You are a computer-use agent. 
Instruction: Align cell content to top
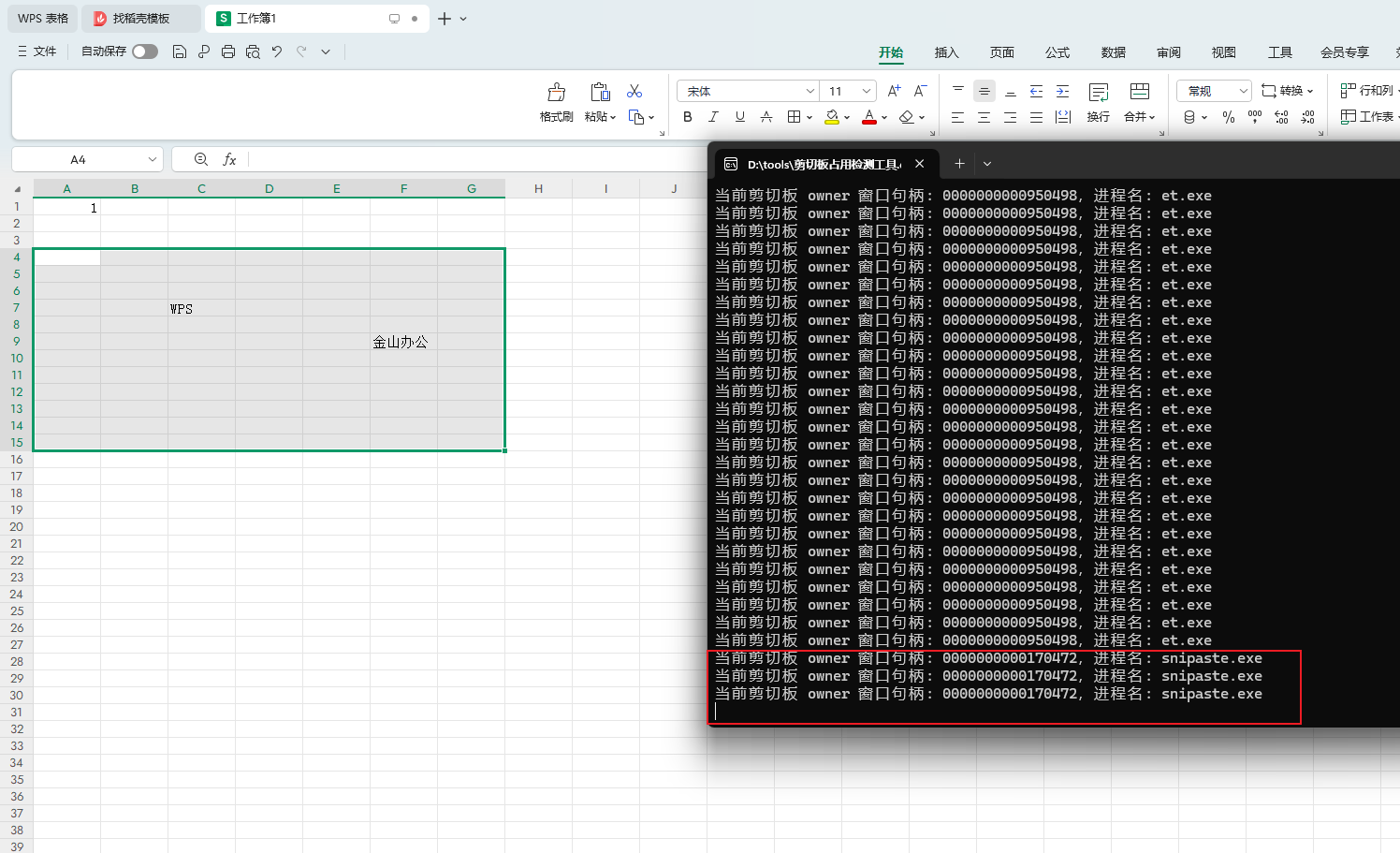point(957,91)
